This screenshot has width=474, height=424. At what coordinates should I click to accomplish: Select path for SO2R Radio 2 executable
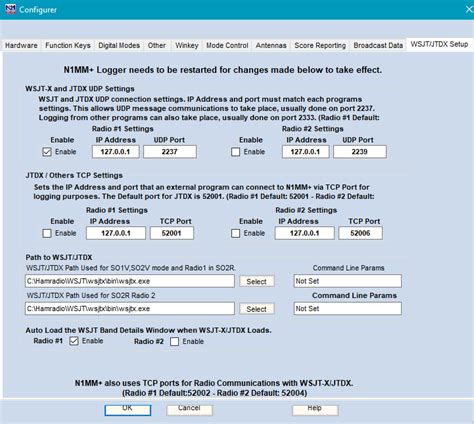coord(257,309)
